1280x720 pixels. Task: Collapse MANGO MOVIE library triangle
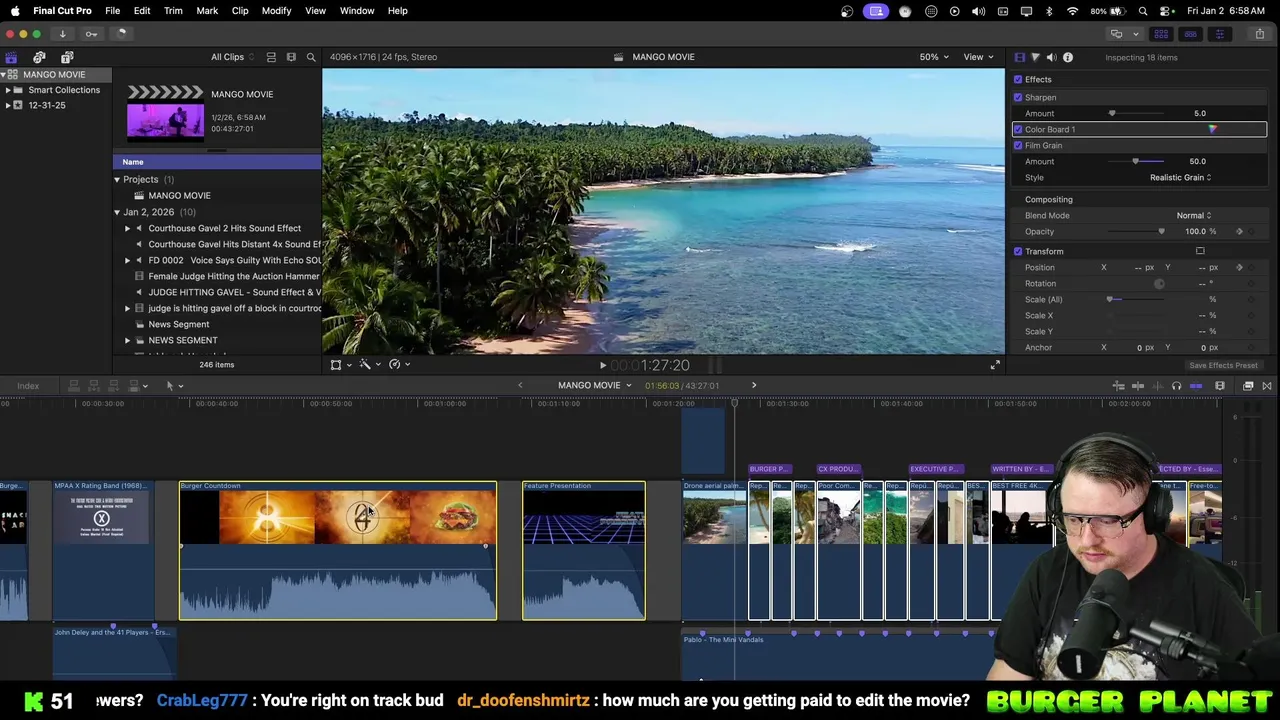click(4, 75)
